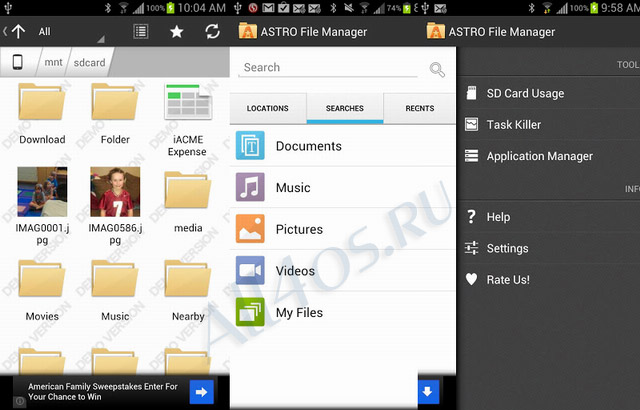Image resolution: width=640 pixels, height=410 pixels.
Task: Select the phone device breadcrumb icon
Action: (18, 62)
